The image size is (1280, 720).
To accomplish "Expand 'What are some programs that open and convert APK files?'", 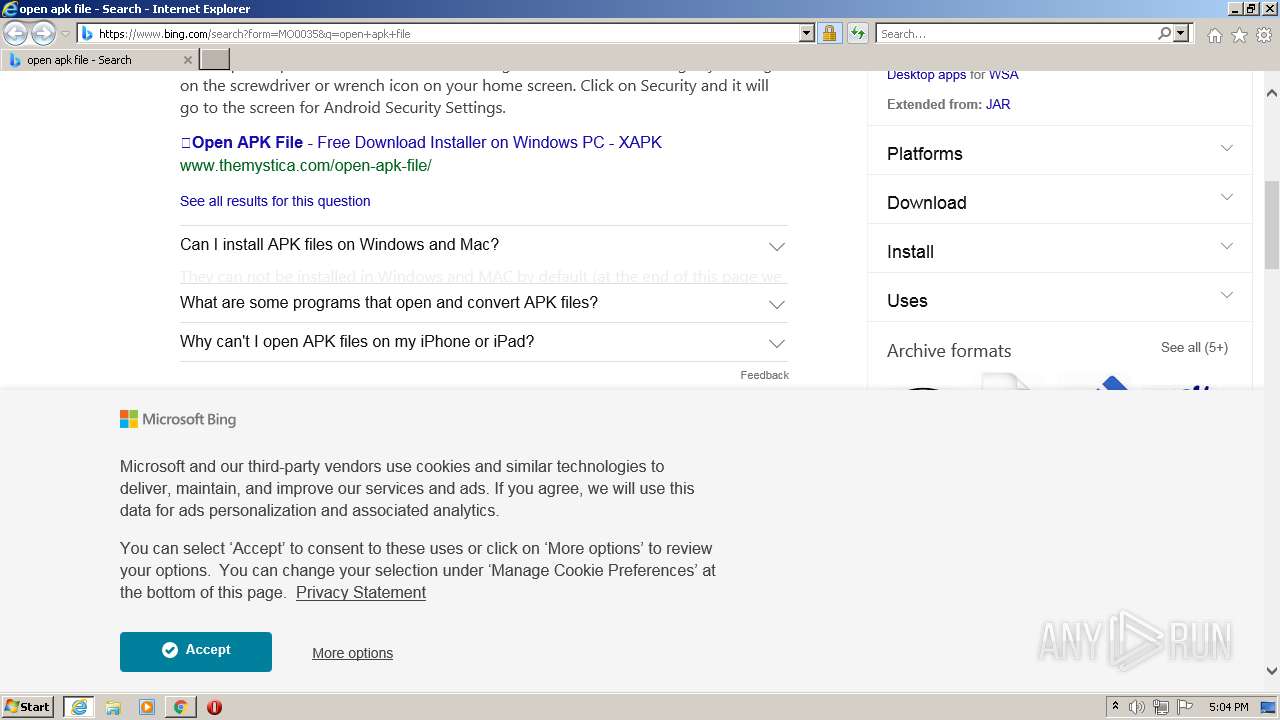I will tap(484, 303).
